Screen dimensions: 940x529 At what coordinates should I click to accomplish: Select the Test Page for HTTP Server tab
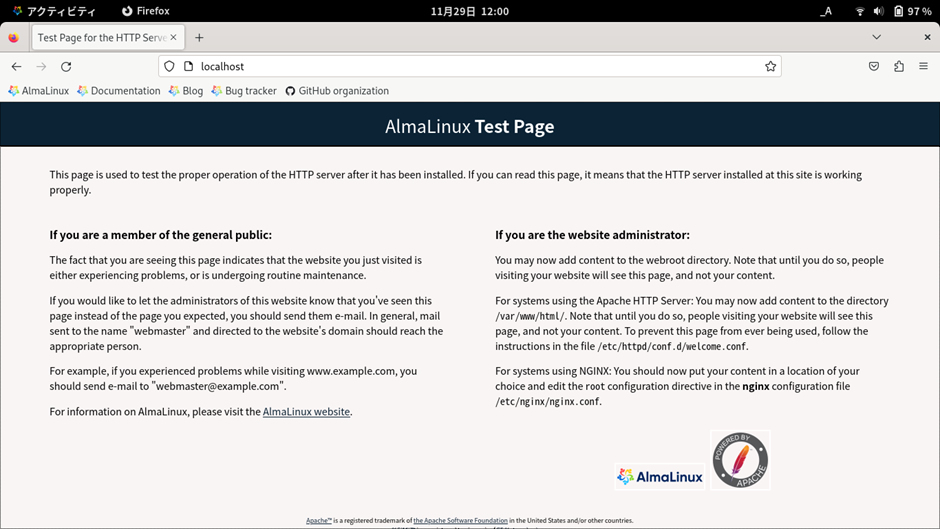coord(100,38)
